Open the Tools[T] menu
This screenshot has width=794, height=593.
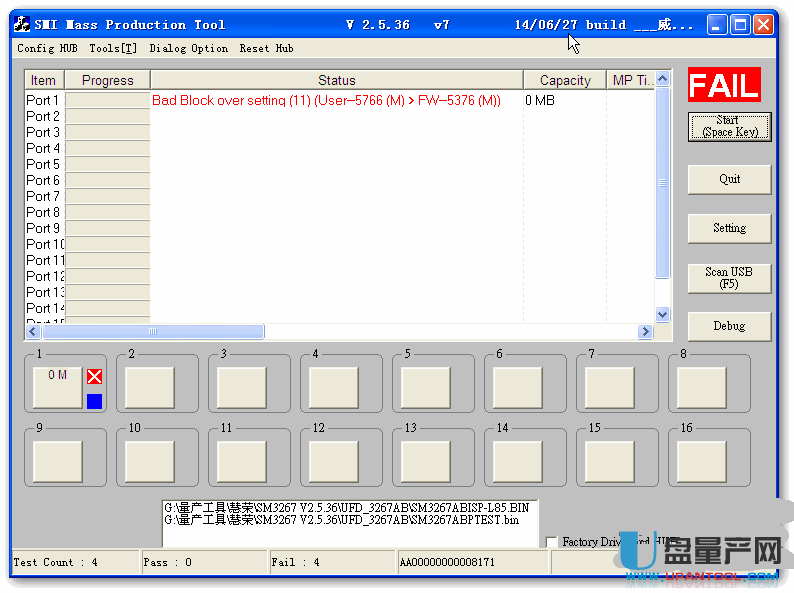(x=113, y=48)
